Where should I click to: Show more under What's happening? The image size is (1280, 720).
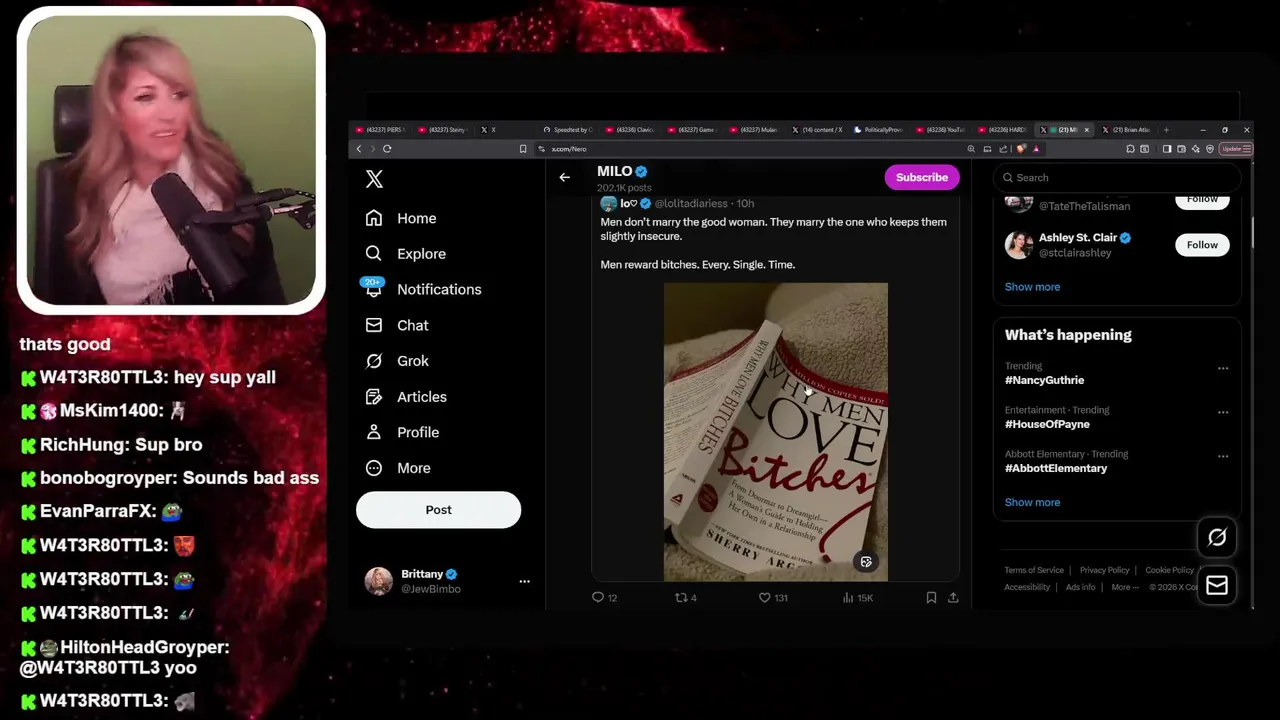(1032, 503)
